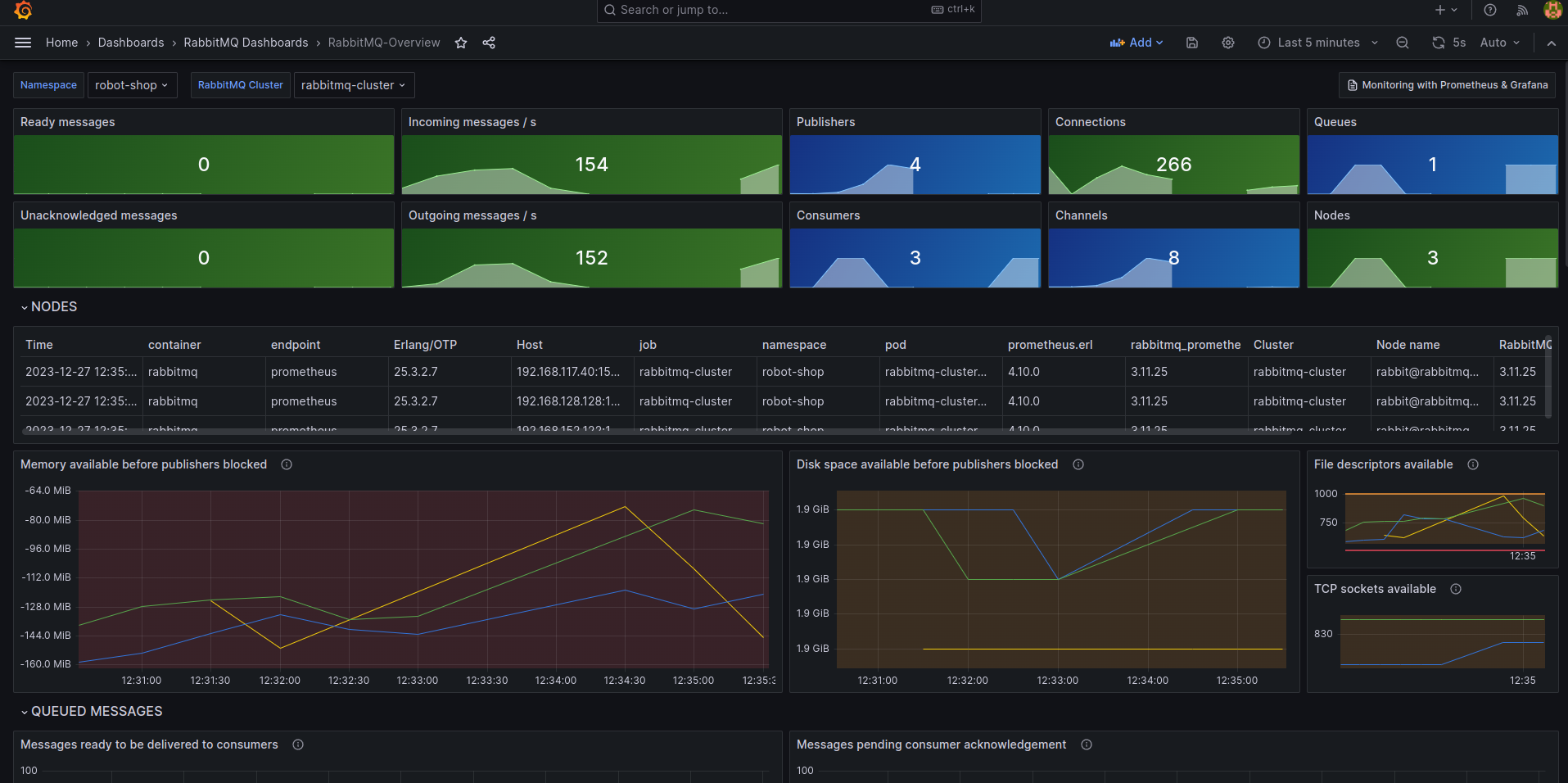This screenshot has height=783, width=1568.
Task: Click the save dashboard icon
Action: tap(1192, 43)
